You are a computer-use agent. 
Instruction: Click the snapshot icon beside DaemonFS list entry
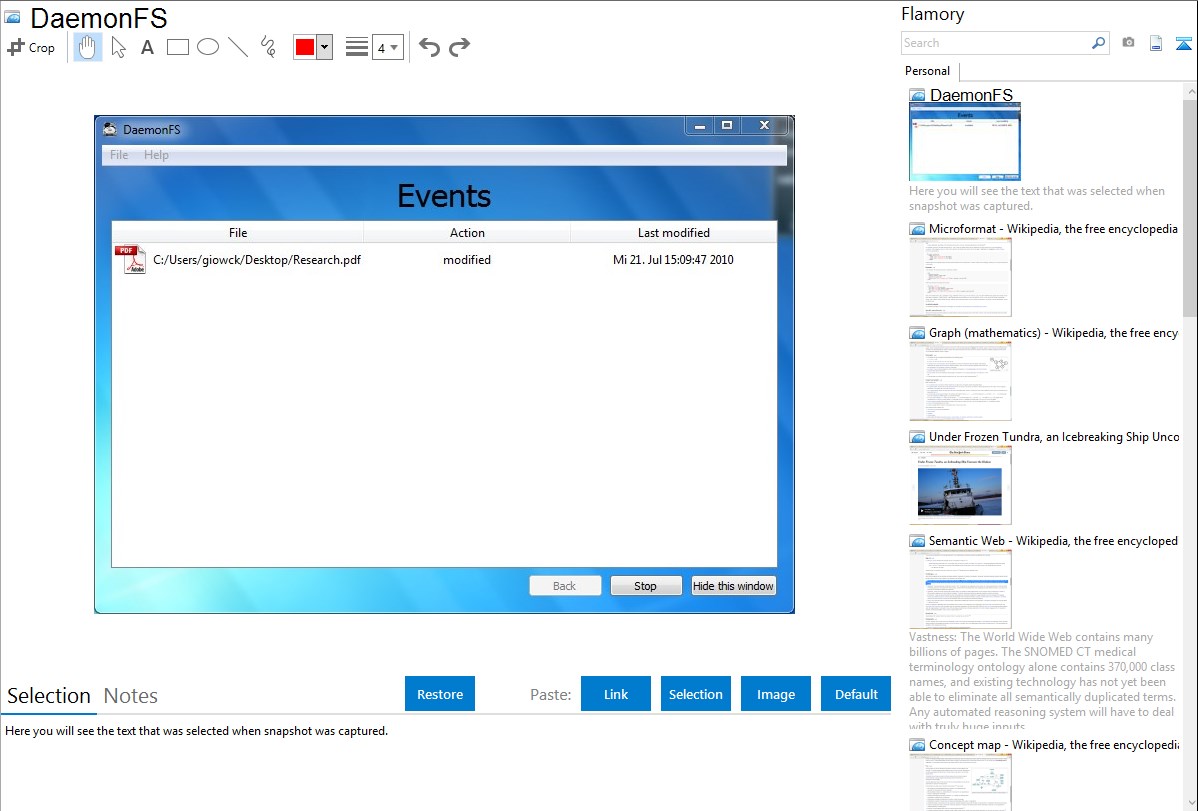pos(917,95)
